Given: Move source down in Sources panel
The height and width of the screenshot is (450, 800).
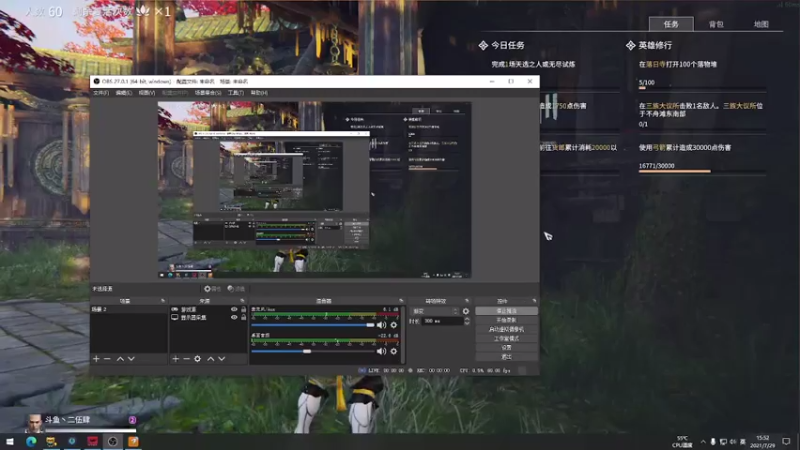Looking at the screenshot, I should click(x=222, y=359).
